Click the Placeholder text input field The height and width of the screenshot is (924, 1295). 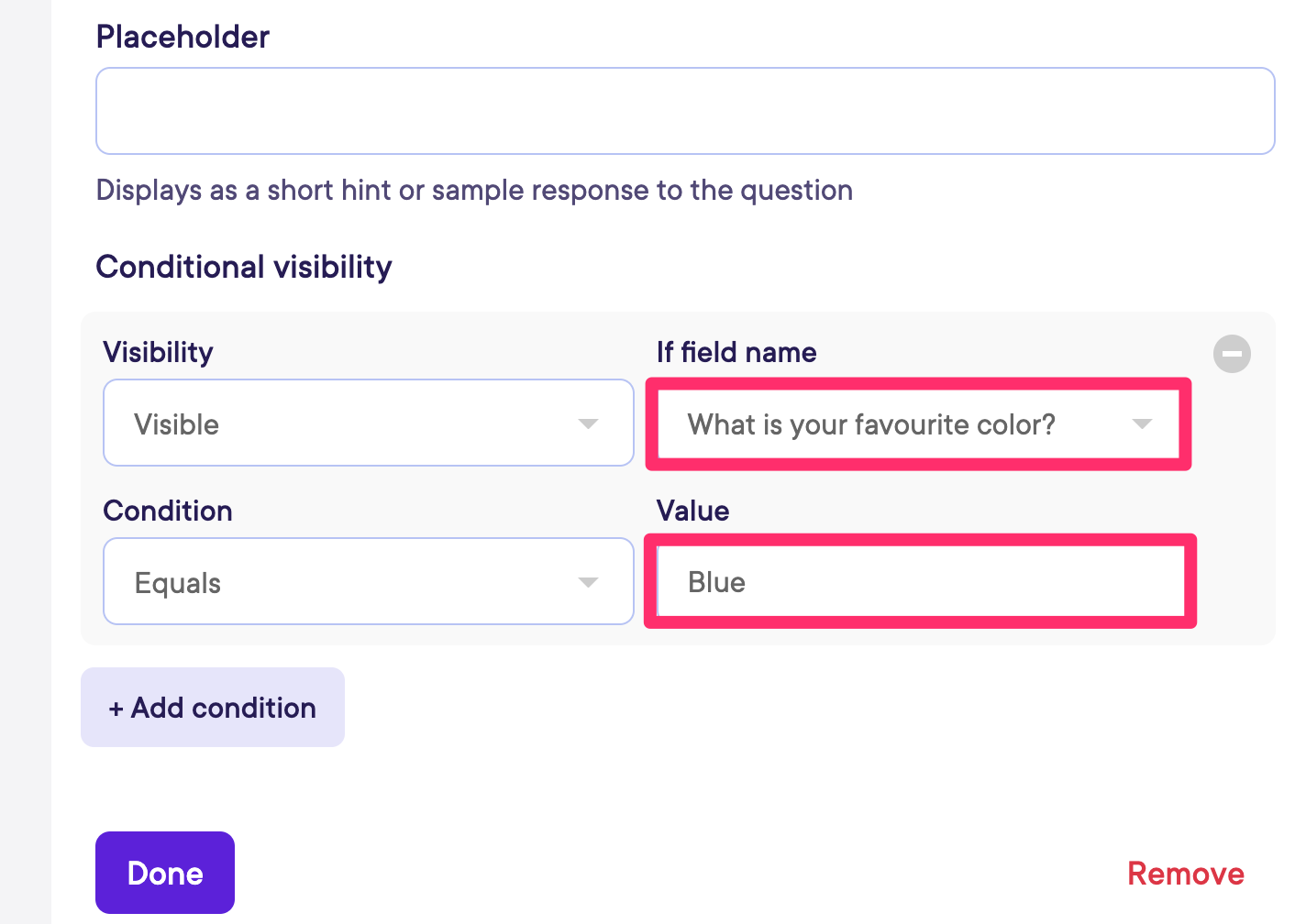[684, 111]
